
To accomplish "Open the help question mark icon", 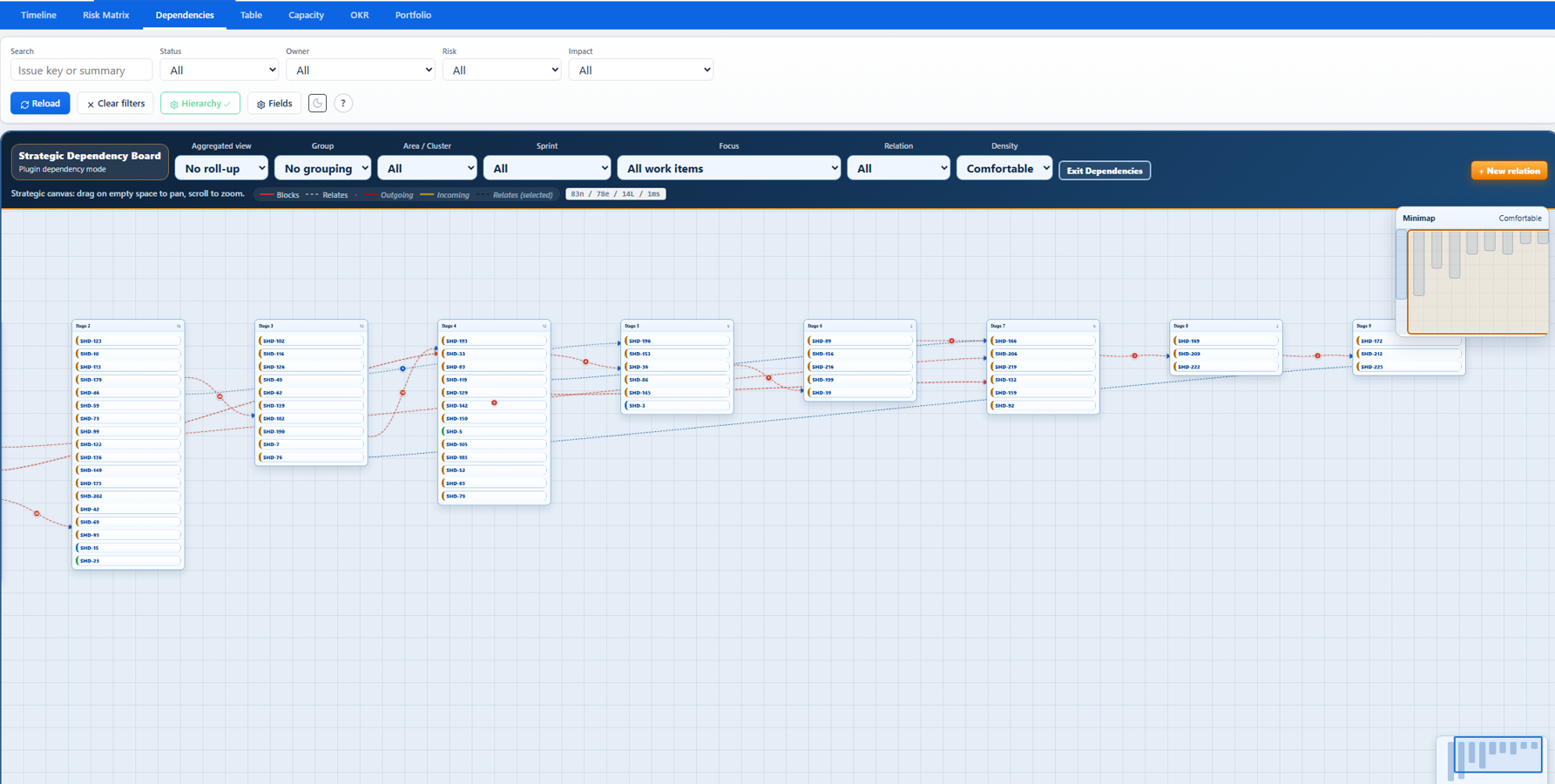I will pyautogui.click(x=343, y=103).
